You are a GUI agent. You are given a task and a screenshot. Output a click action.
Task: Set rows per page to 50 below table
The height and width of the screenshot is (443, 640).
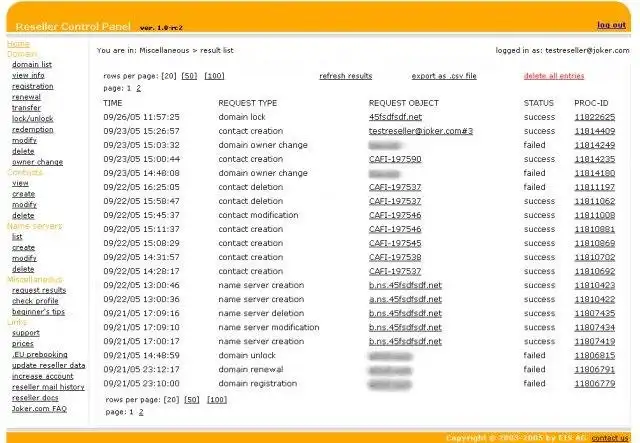click(191, 400)
